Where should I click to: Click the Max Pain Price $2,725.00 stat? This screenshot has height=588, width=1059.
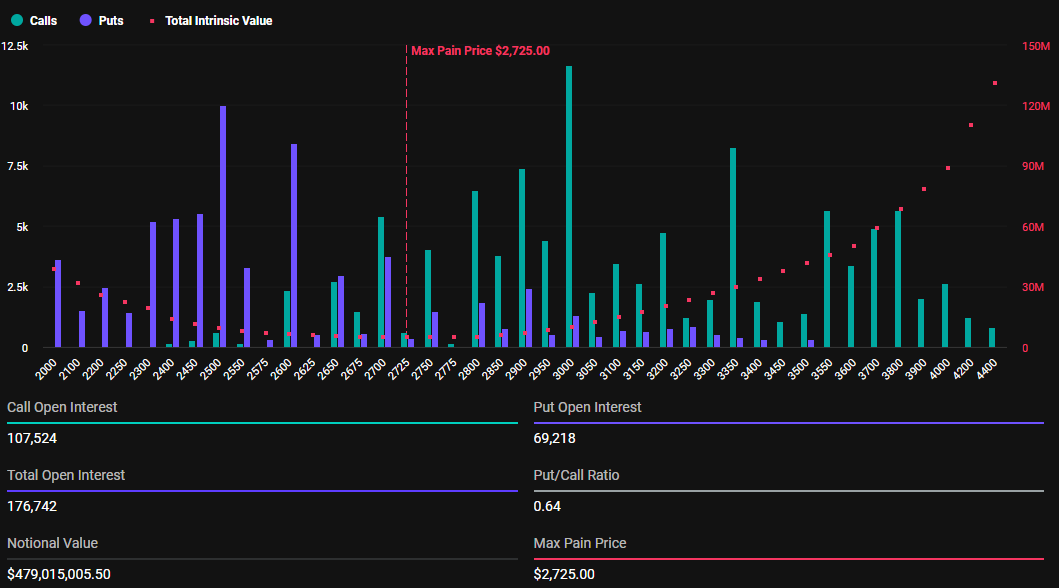tap(565, 574)
